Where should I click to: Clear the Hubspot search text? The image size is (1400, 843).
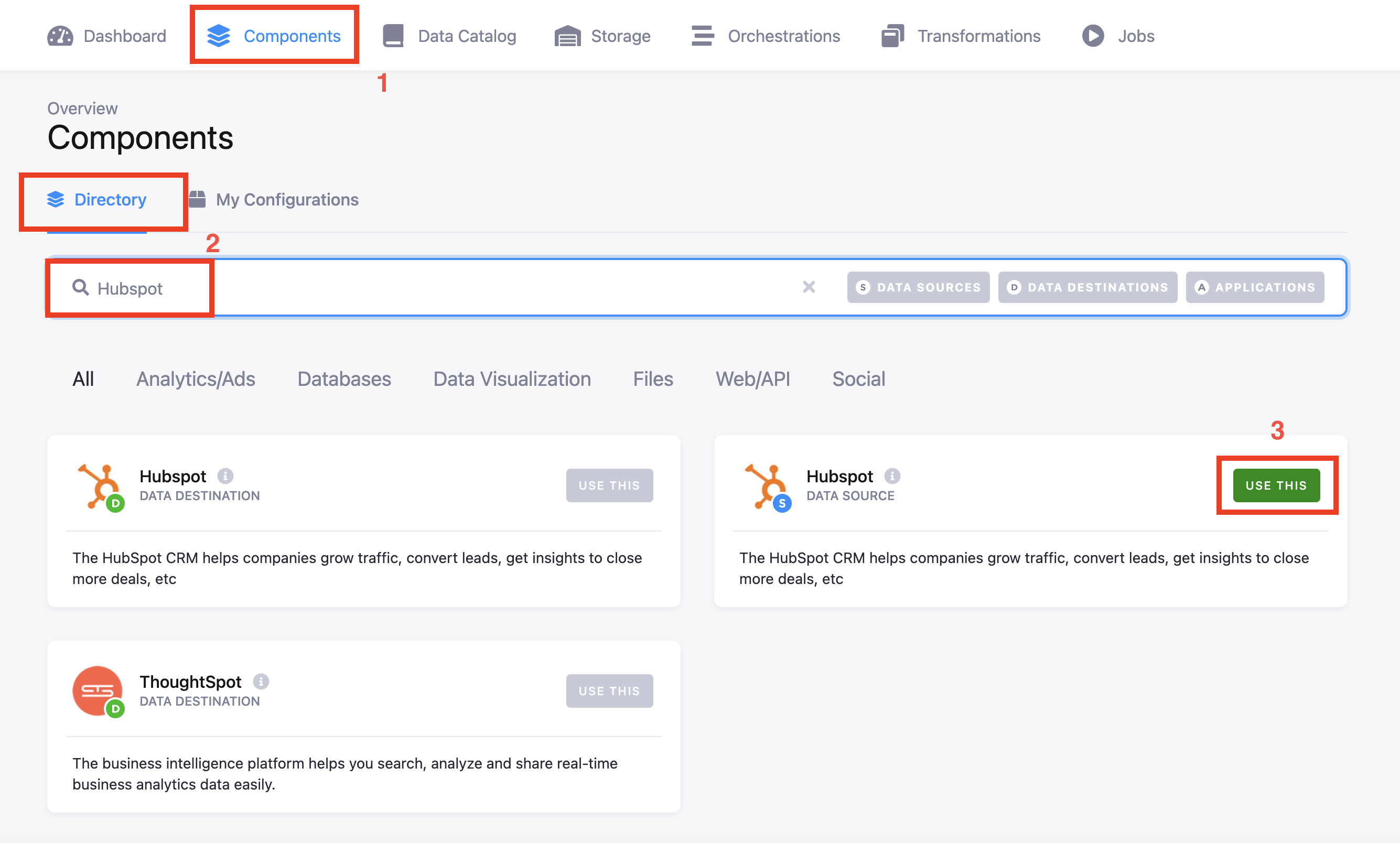coord(809,287)
